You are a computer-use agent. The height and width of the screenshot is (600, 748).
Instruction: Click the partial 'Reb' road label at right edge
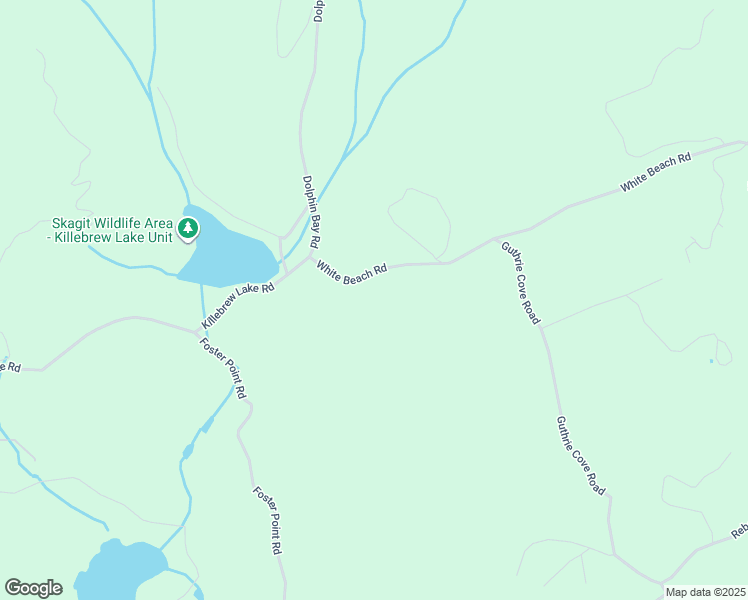[x=739, y=530]
